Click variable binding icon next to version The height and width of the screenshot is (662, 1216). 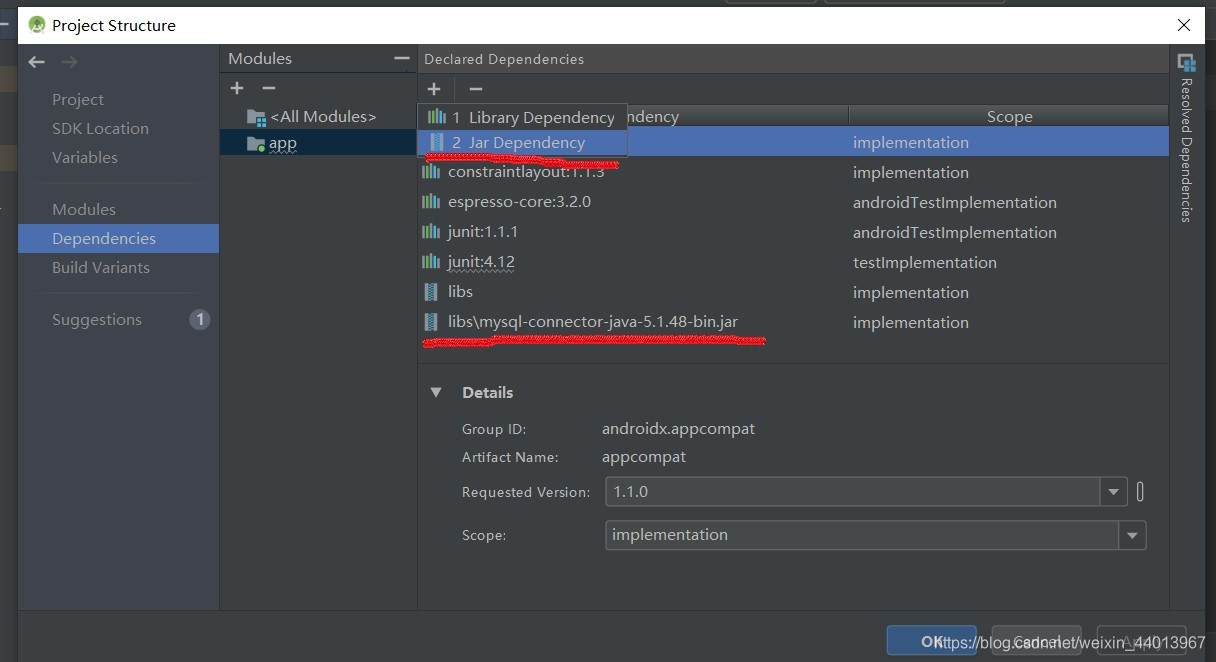coord(1141,491)
